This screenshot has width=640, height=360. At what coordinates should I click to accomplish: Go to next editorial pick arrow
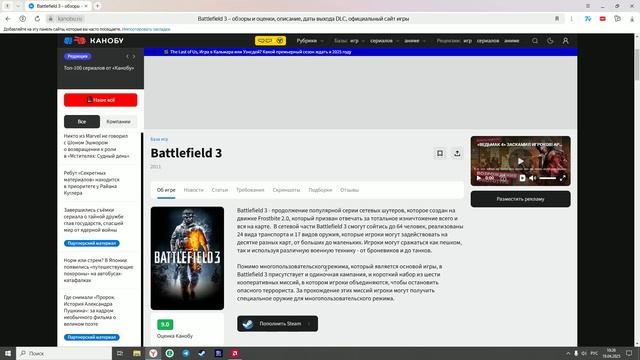[134, 56]
